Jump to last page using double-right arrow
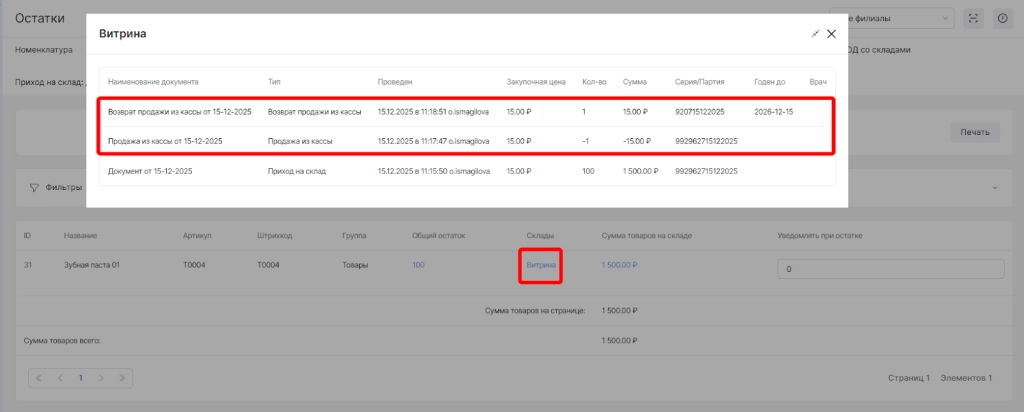The image size is (1024, 412). click(x=123, y=378)
